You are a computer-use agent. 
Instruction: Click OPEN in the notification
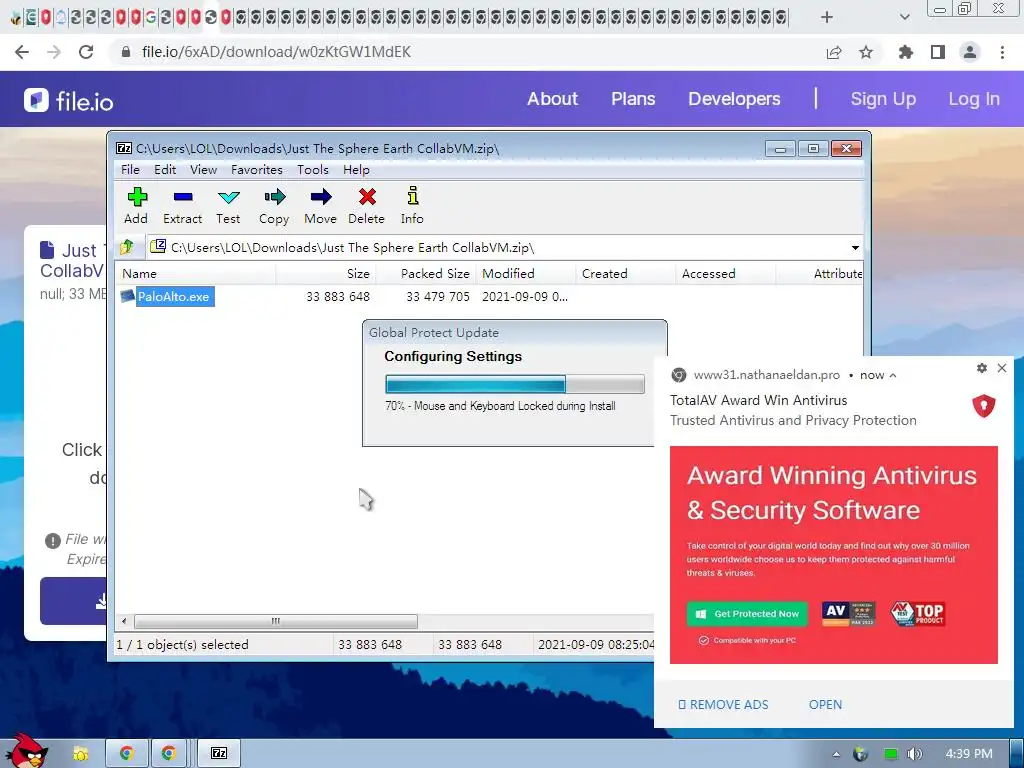coord(825,705)
